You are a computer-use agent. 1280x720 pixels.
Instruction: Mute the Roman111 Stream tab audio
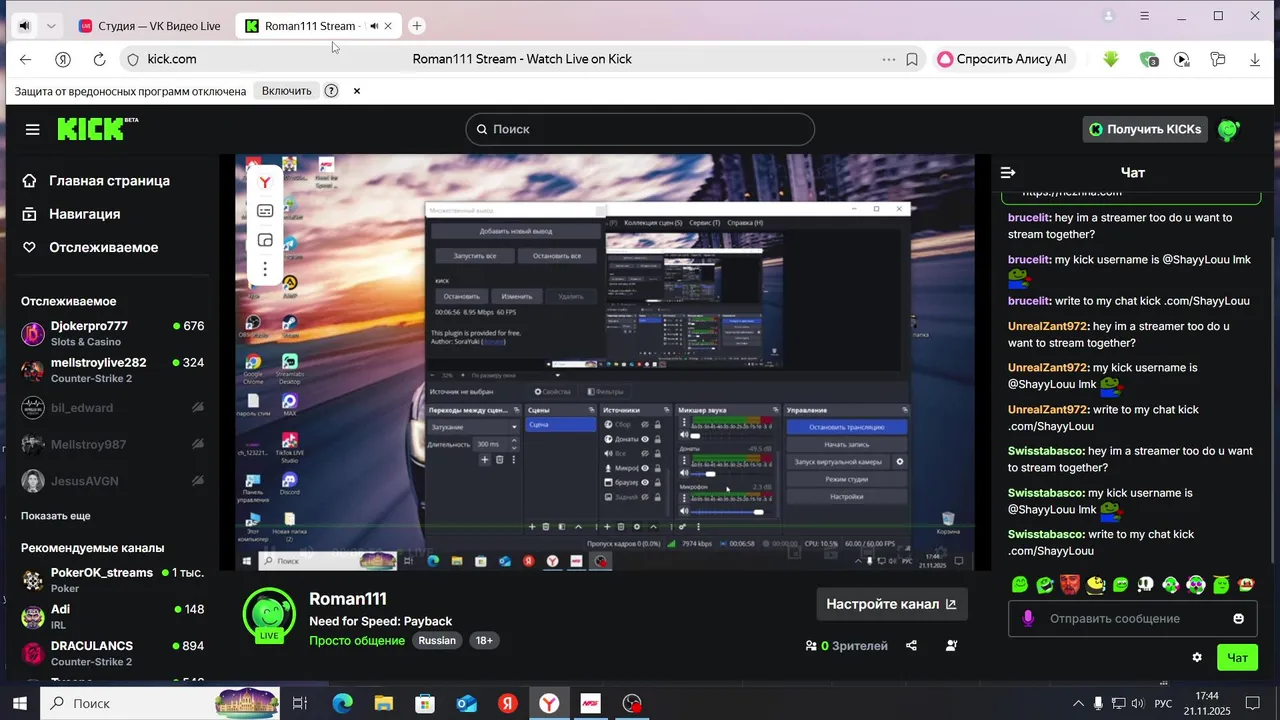[374, 26]
